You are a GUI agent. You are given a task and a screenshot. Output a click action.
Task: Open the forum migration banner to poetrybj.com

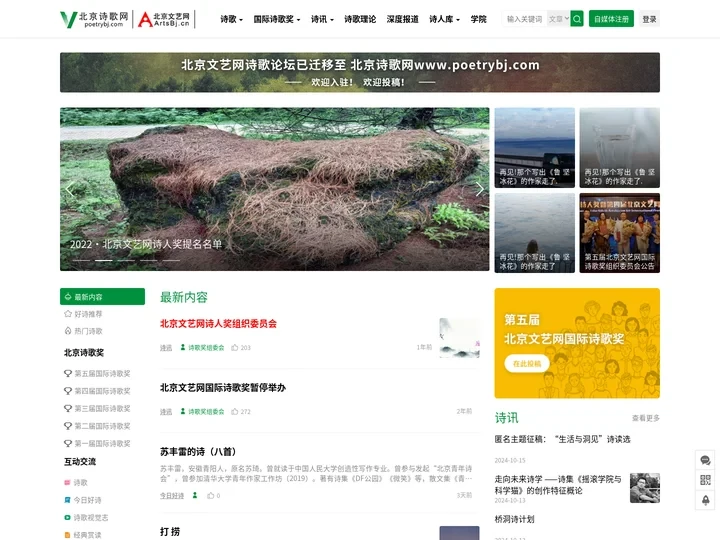click(360, 73)
